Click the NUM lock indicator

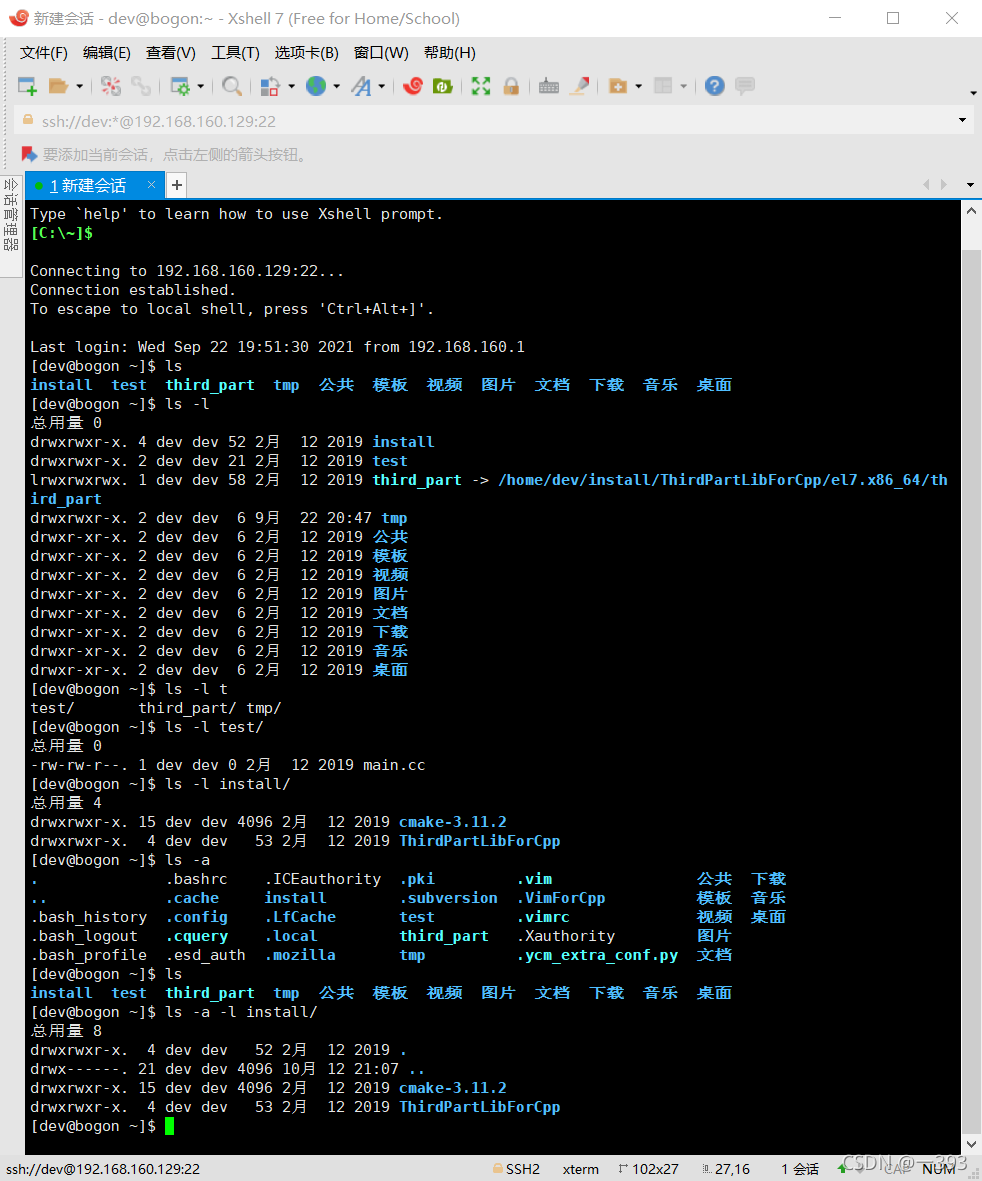(x=938, y=1169)
